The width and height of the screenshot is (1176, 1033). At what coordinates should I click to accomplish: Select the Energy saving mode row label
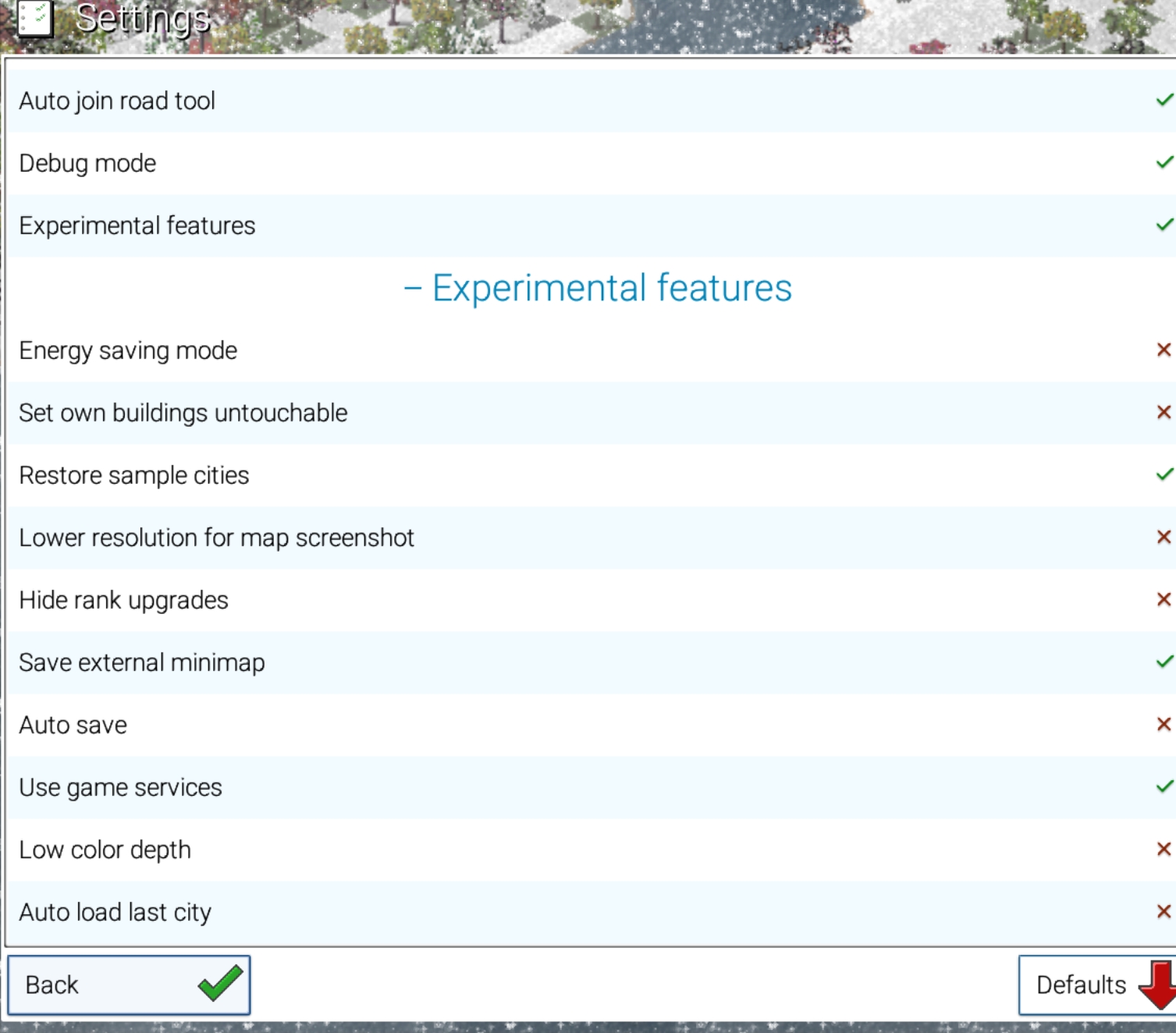pos(128,351)
